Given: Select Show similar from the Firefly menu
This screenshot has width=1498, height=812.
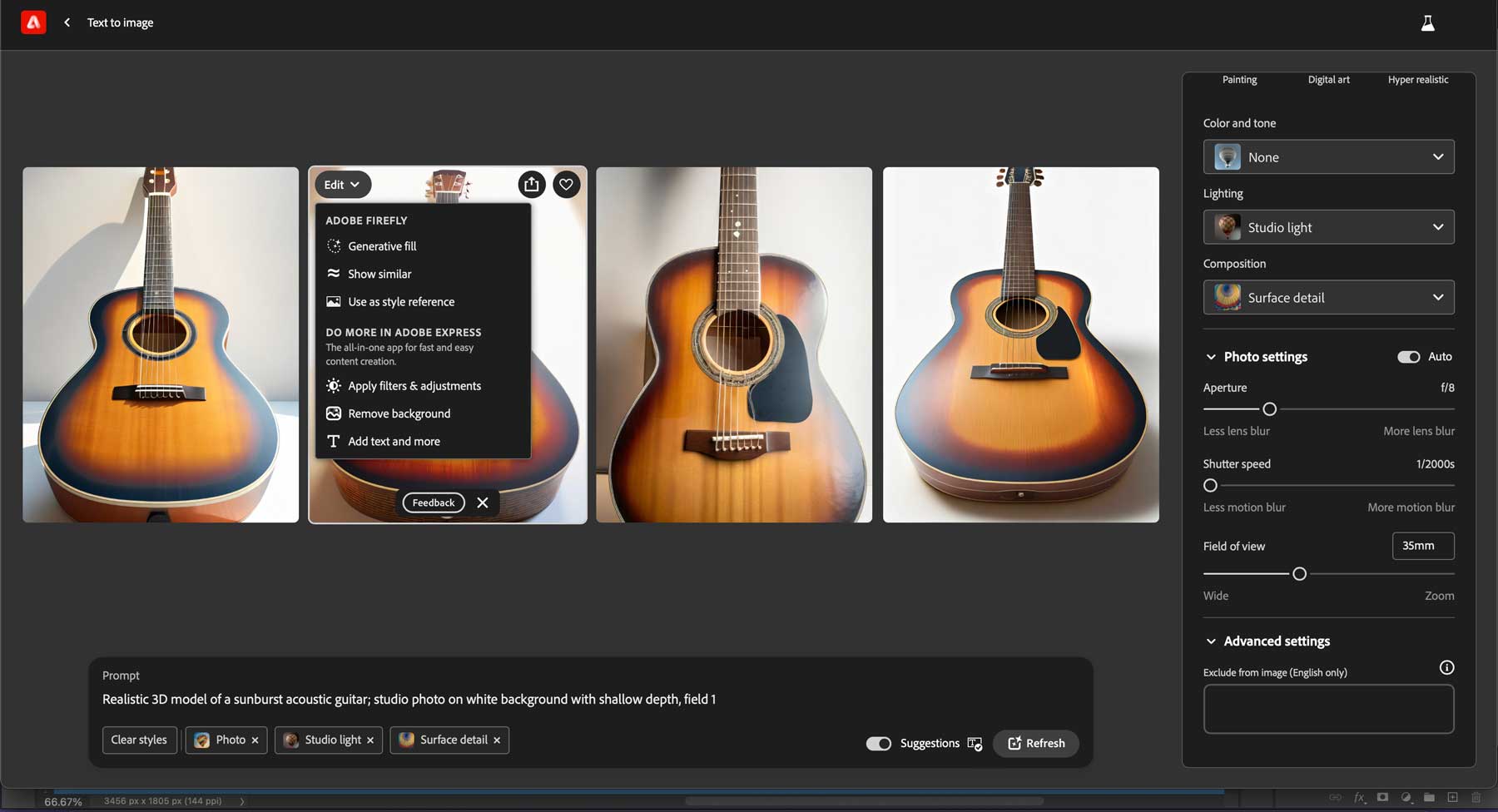Looking at the screenshot, I should tap(333, 273).
